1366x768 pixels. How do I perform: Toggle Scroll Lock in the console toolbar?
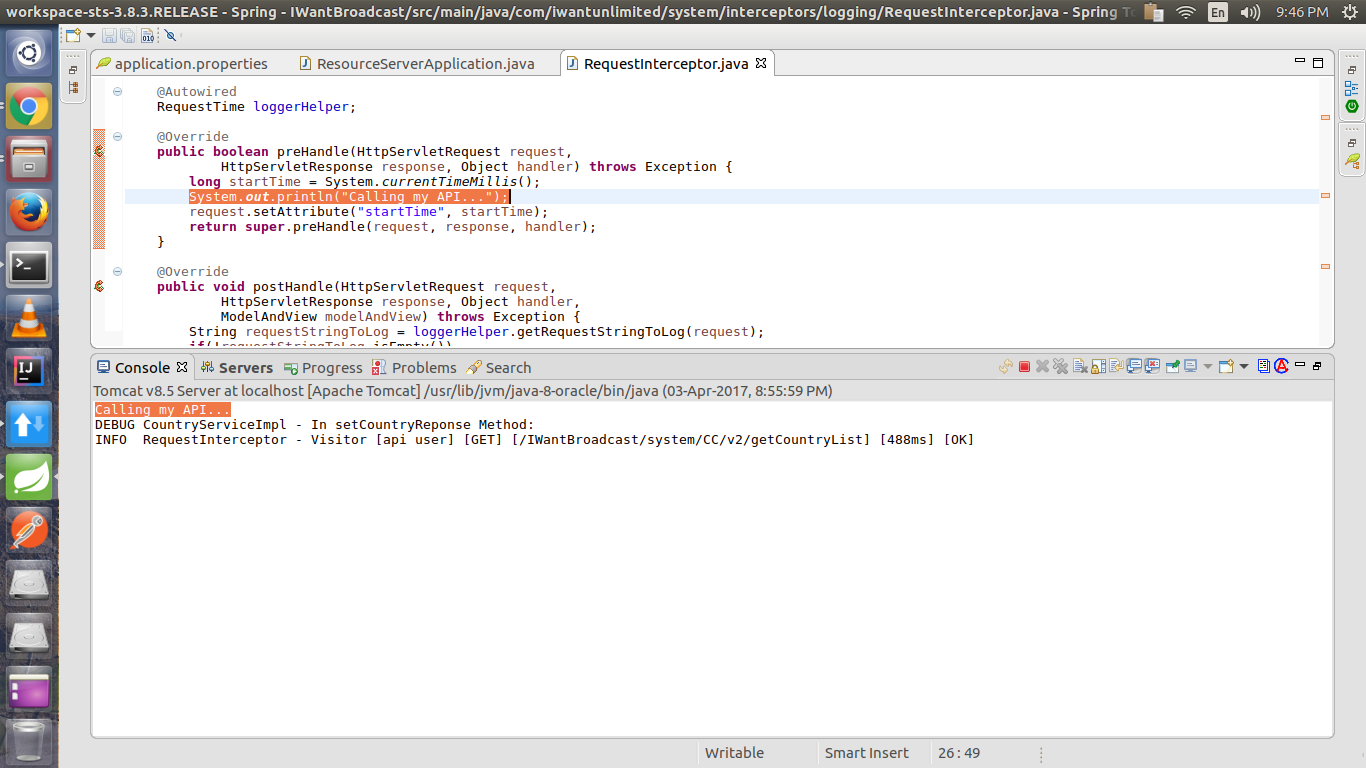click(x=1098, y=367)
